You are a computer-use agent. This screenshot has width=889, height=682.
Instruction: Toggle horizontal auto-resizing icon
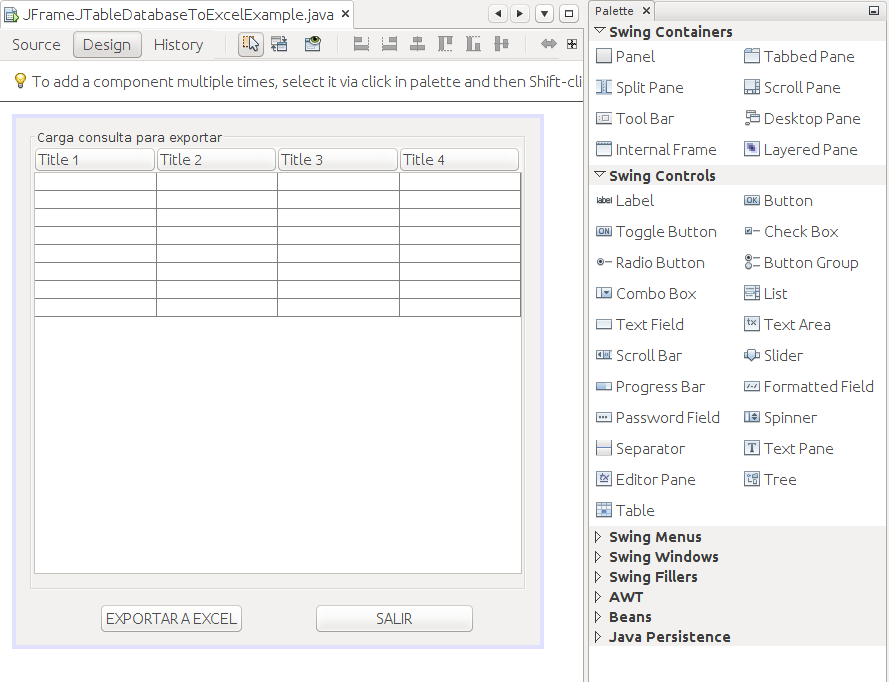point(548,44)
